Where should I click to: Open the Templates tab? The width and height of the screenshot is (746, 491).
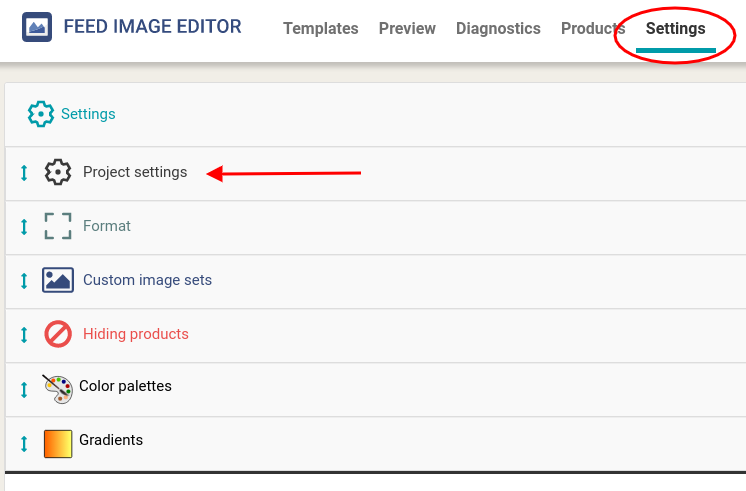[x=321, y=29]
